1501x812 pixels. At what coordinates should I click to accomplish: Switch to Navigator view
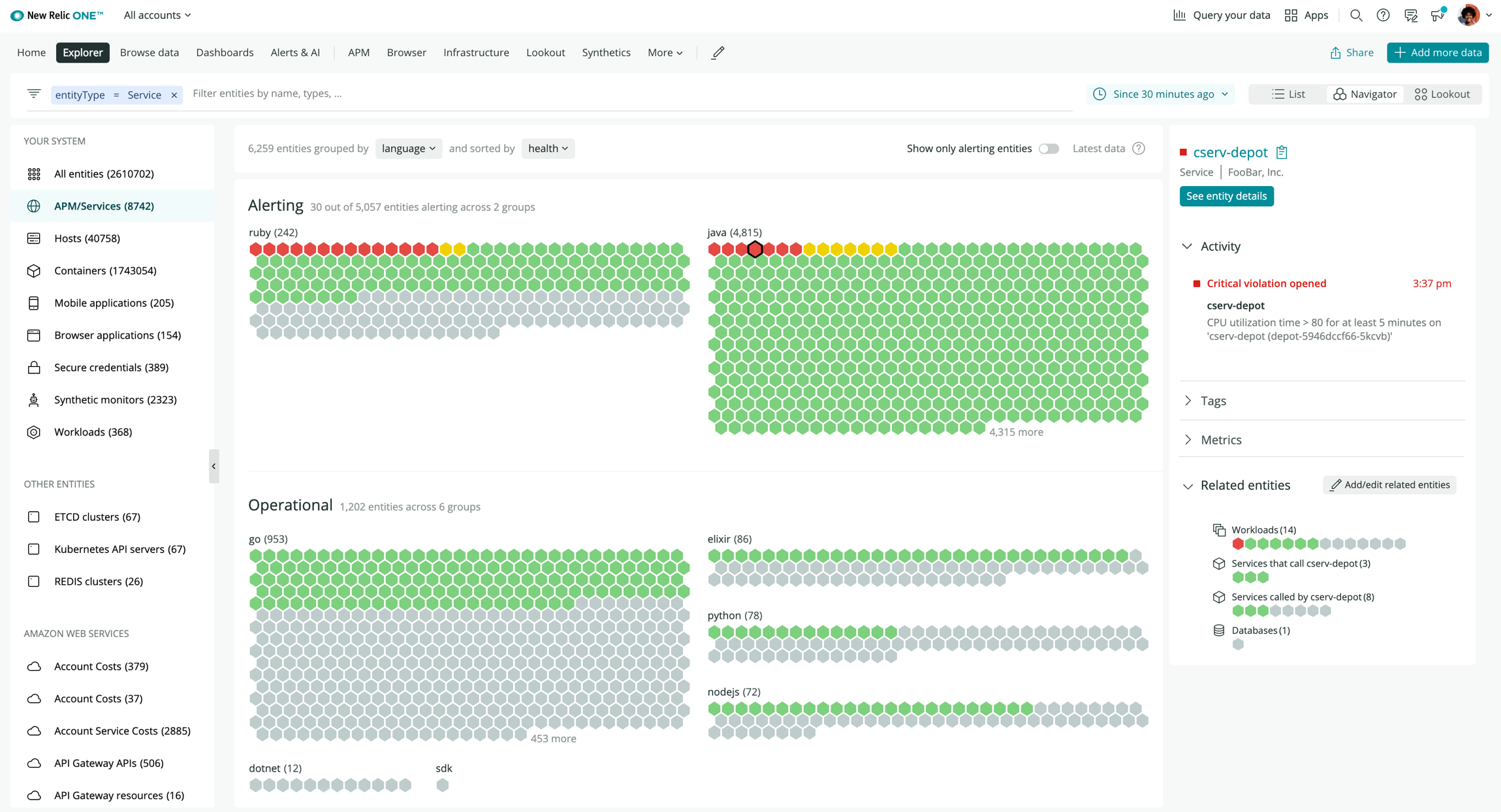pos(1365,94)
